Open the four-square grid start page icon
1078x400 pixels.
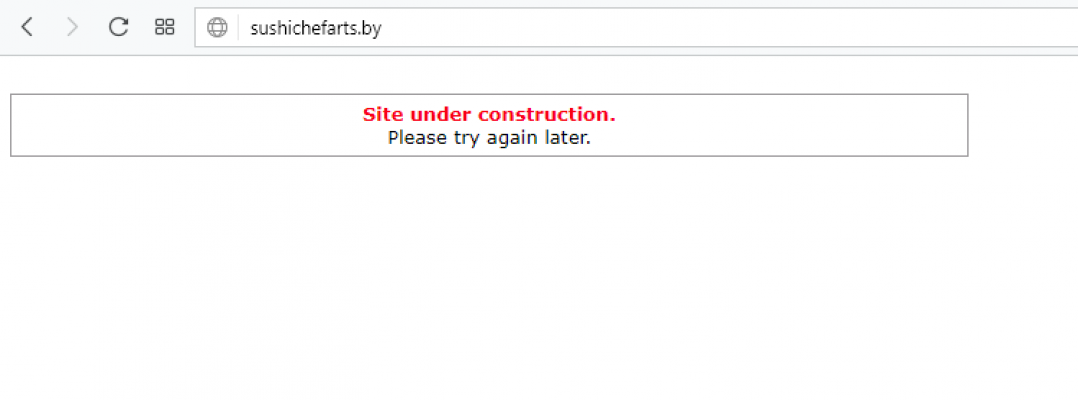pyautogui.click(x=164, y=27)
